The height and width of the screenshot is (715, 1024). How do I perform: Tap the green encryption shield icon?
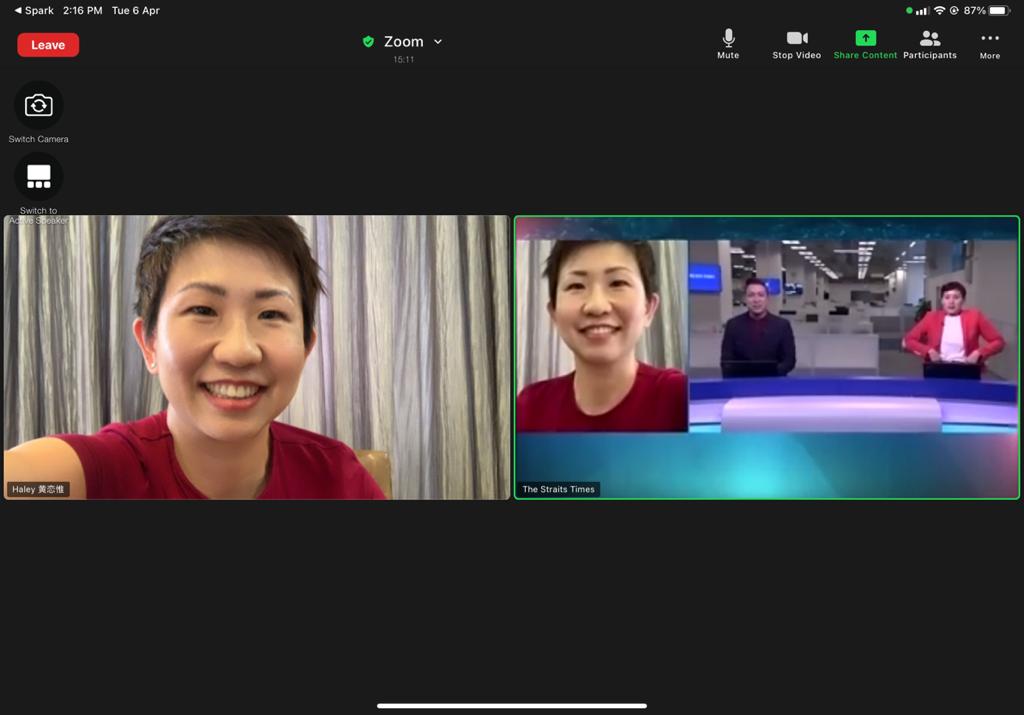368,42
